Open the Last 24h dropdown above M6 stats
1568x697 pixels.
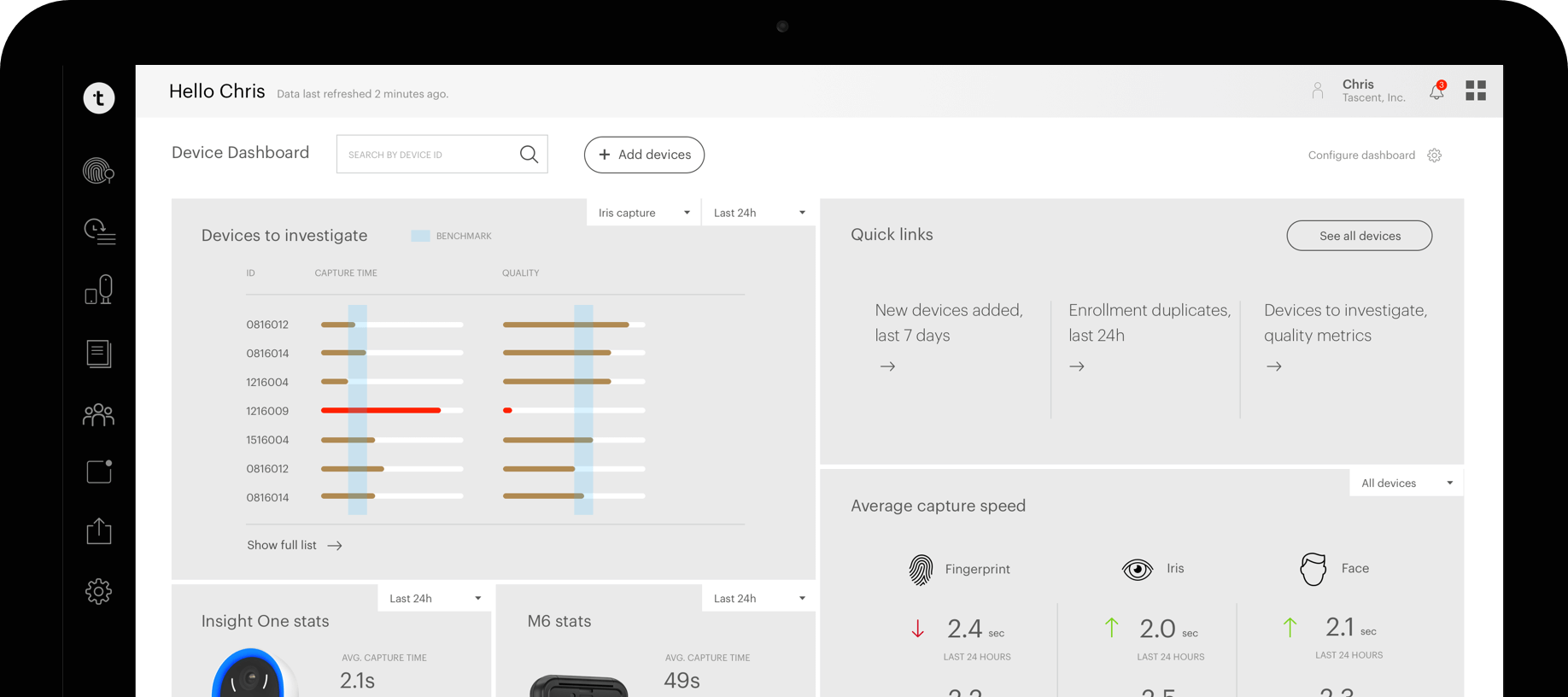point(758,599)
